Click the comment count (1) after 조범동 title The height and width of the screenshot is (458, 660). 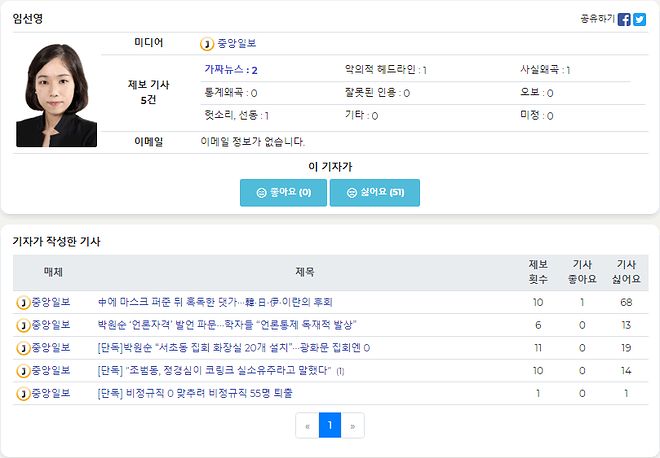click(x=340, y=371)
